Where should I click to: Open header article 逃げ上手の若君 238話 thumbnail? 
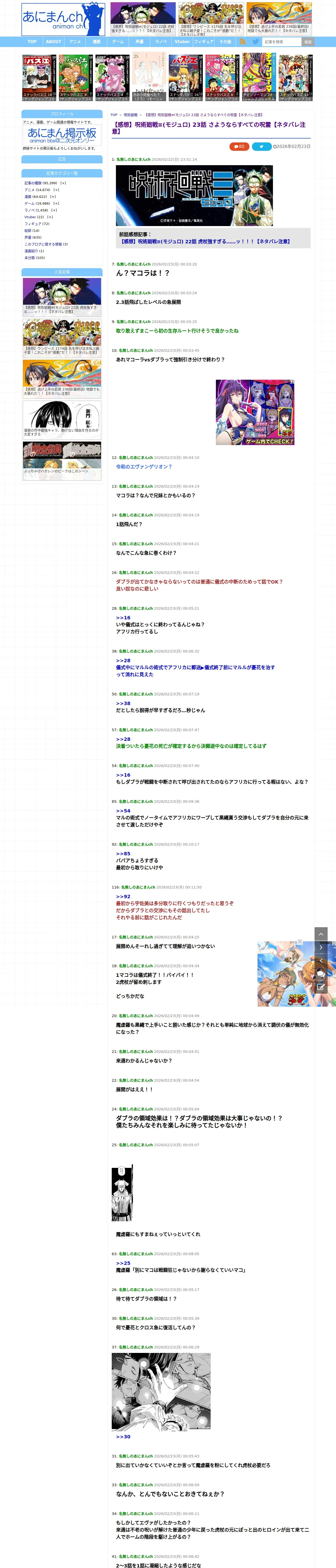coord(279,19)
